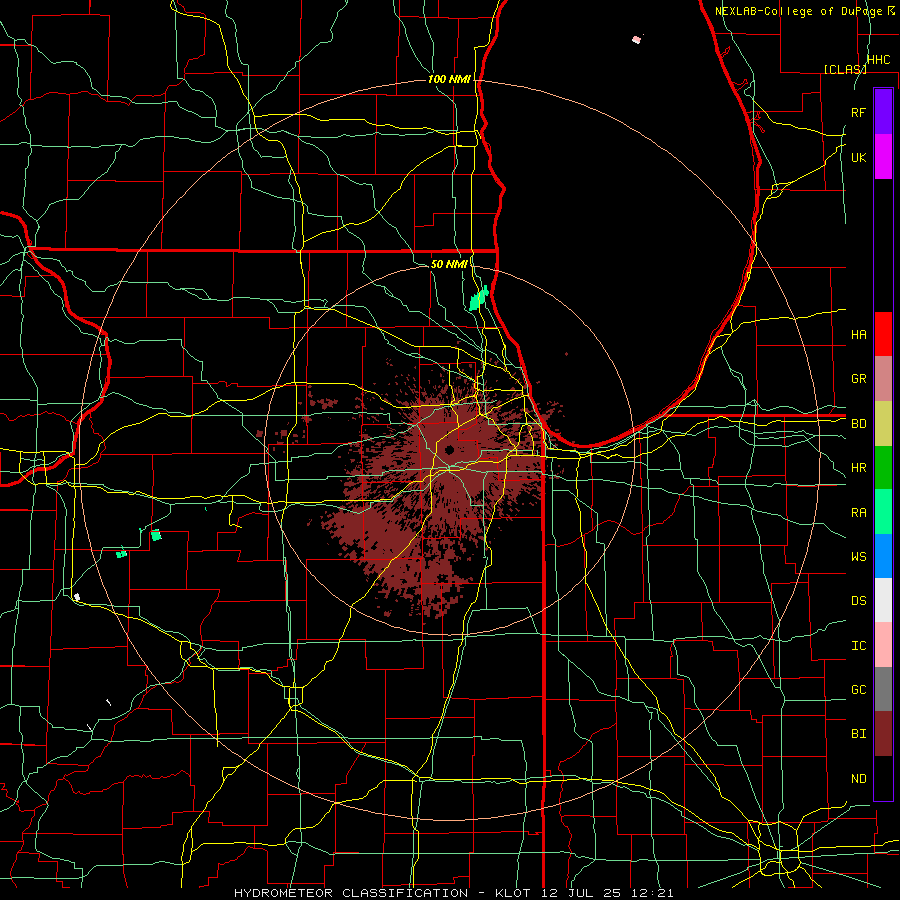Click the 100 NMI range ring label

(x=449, y=79)
